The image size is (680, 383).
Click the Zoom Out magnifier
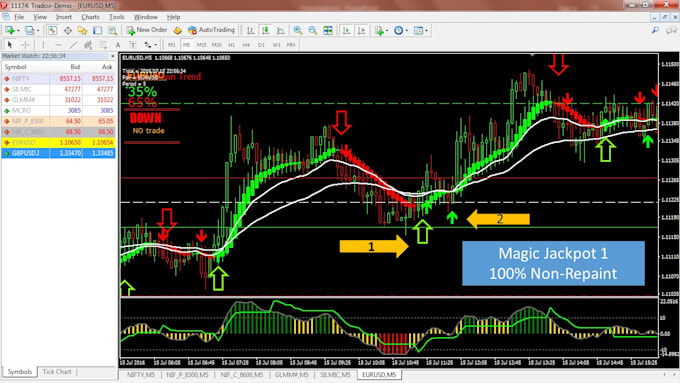point(313,30)
